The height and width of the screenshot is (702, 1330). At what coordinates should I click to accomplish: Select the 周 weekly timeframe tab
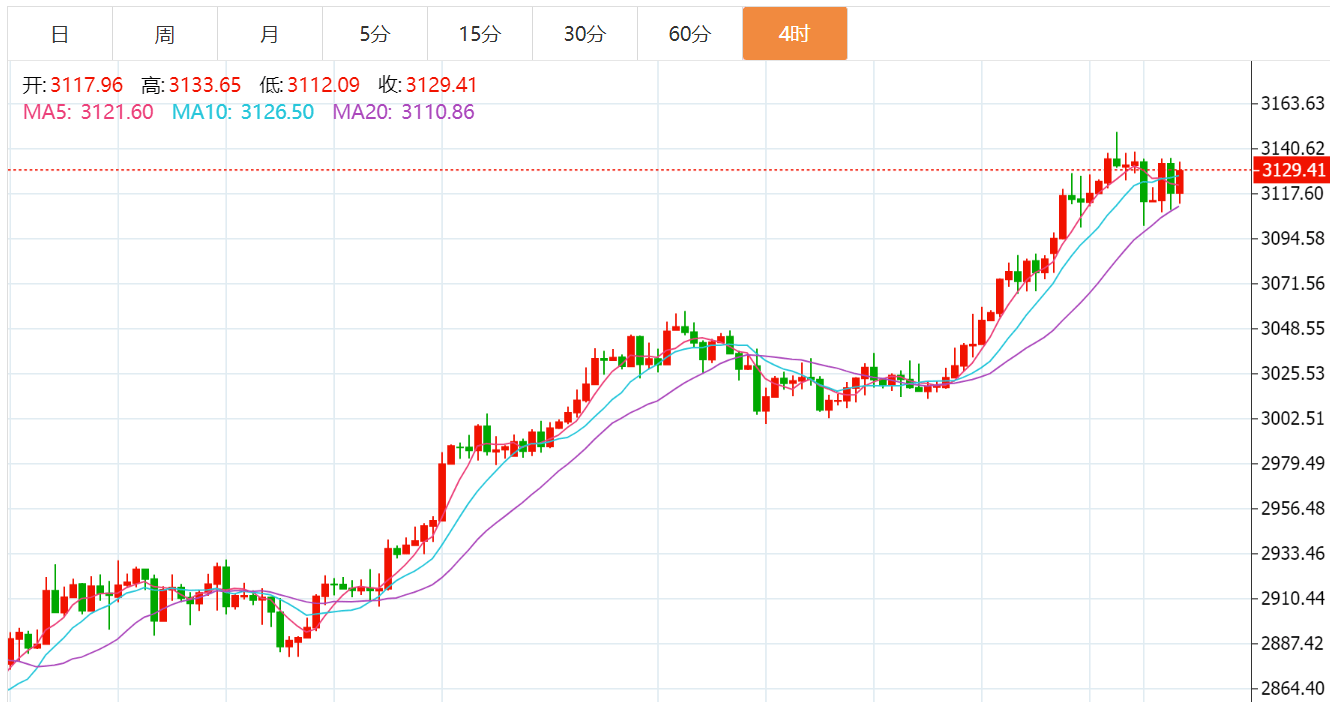point(165,34)
